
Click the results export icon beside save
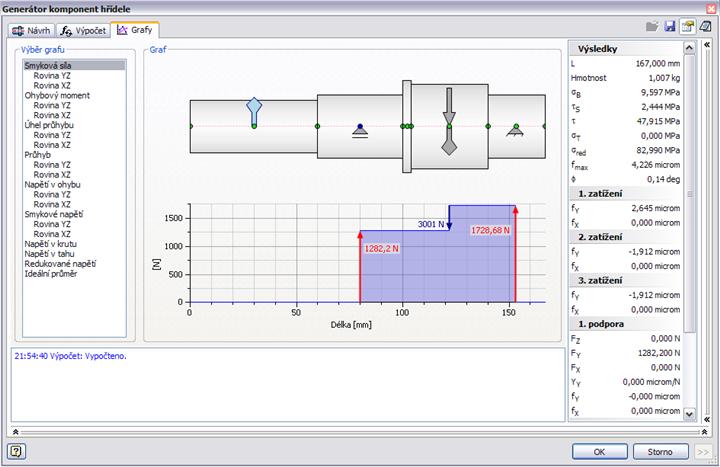point(688,27)
